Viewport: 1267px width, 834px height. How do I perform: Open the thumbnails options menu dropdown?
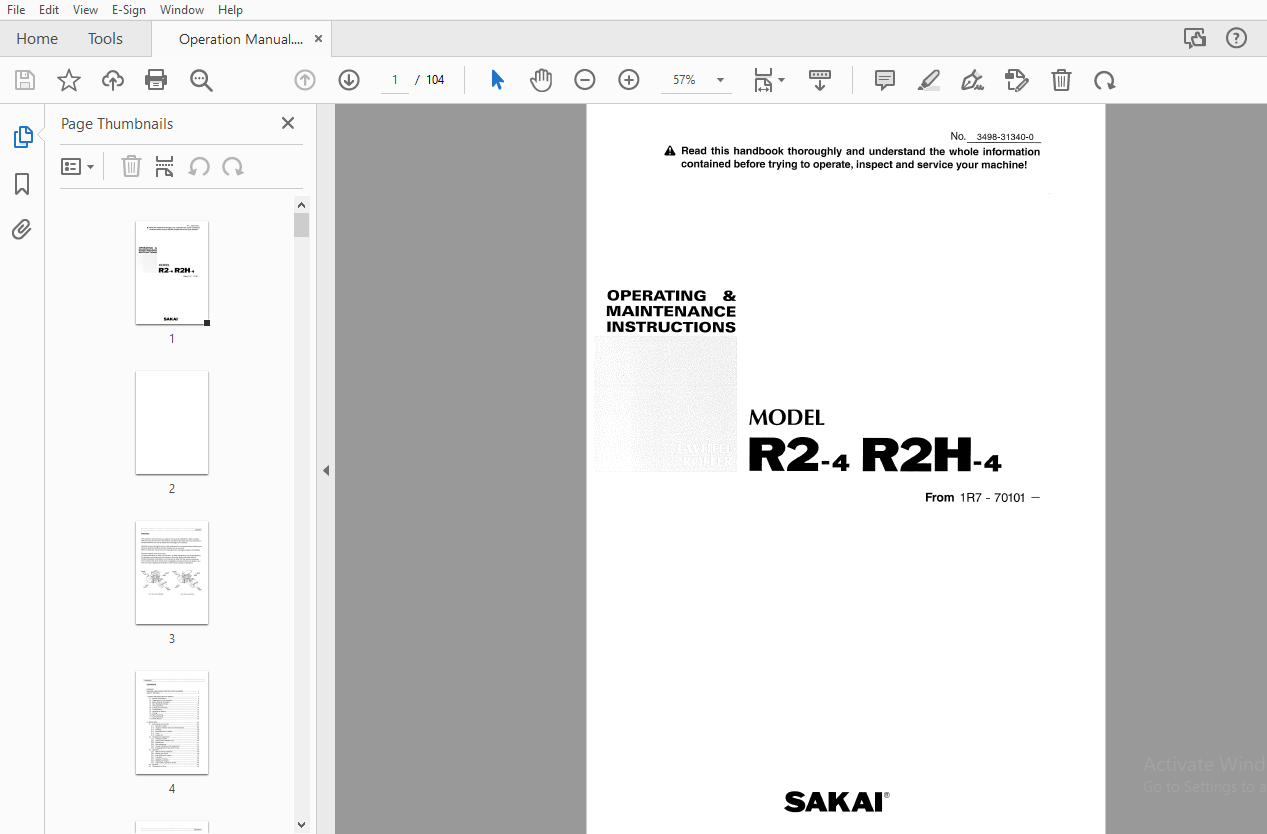tap(78, 166)
